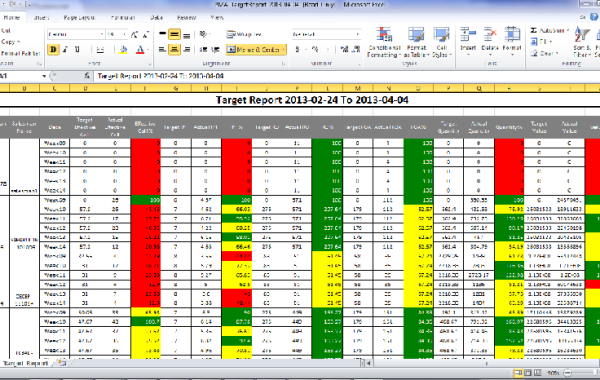600x380 pixels.
Task: Open the font name dropdown
Action: [102, 34]
